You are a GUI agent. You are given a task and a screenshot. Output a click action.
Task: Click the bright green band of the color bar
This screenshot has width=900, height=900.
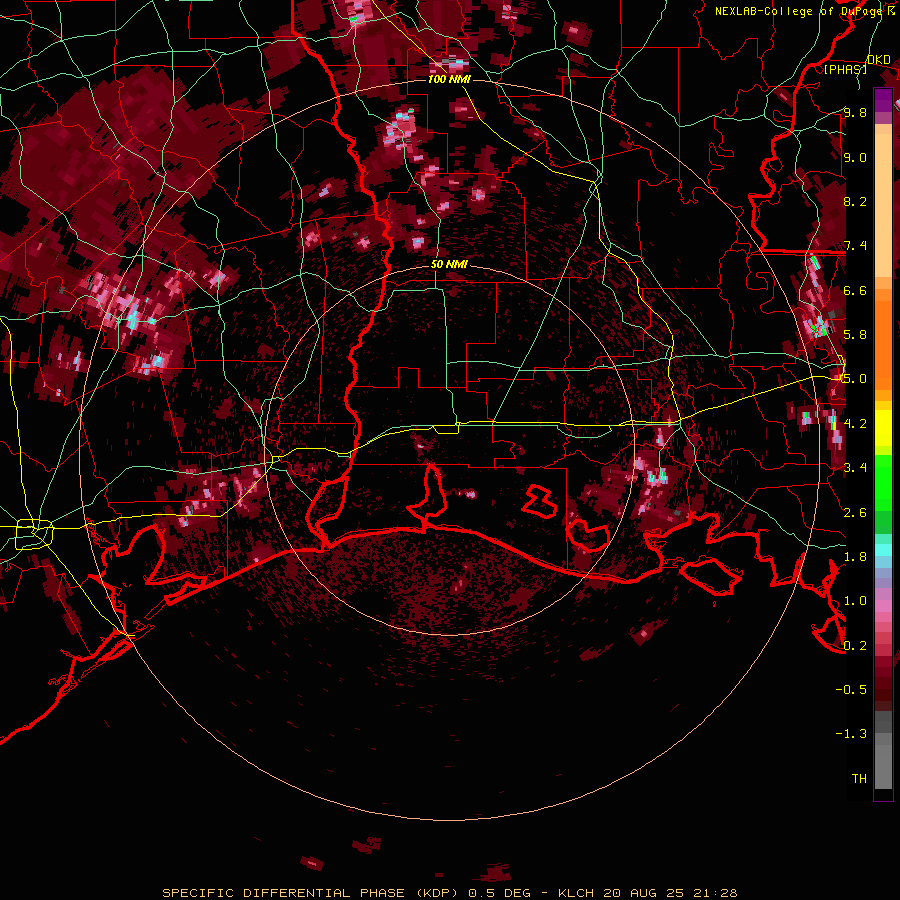[883, 483]
